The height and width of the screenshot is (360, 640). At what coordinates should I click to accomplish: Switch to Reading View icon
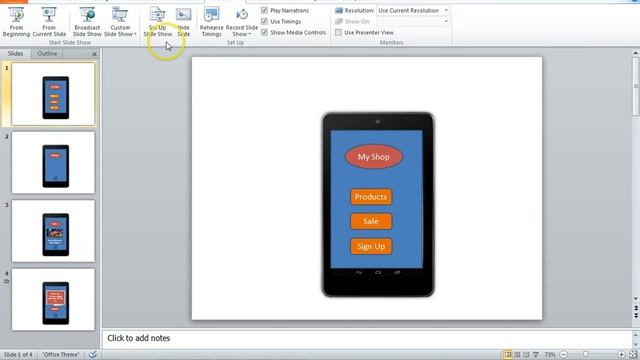[x=527, y=355]
